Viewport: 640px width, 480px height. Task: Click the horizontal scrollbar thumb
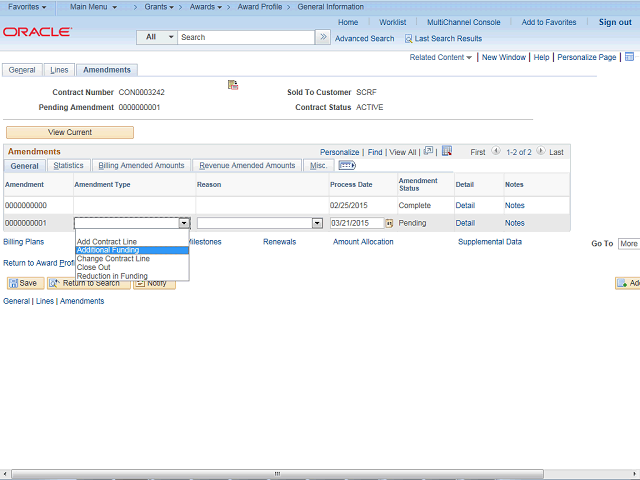click(278, 474)
